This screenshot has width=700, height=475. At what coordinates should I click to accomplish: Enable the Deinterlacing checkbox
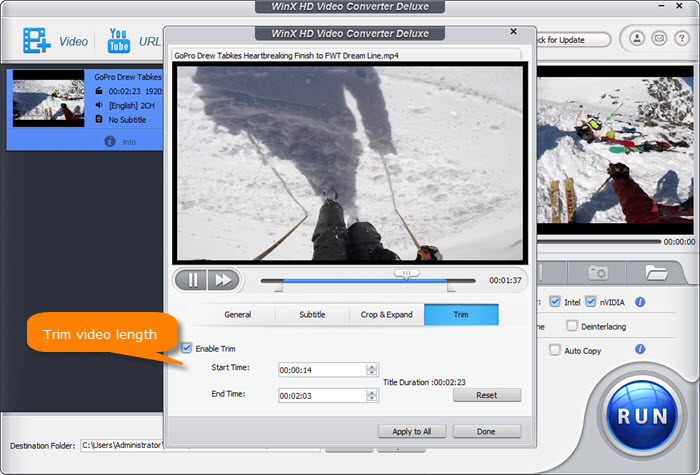[x=571, y=326]
